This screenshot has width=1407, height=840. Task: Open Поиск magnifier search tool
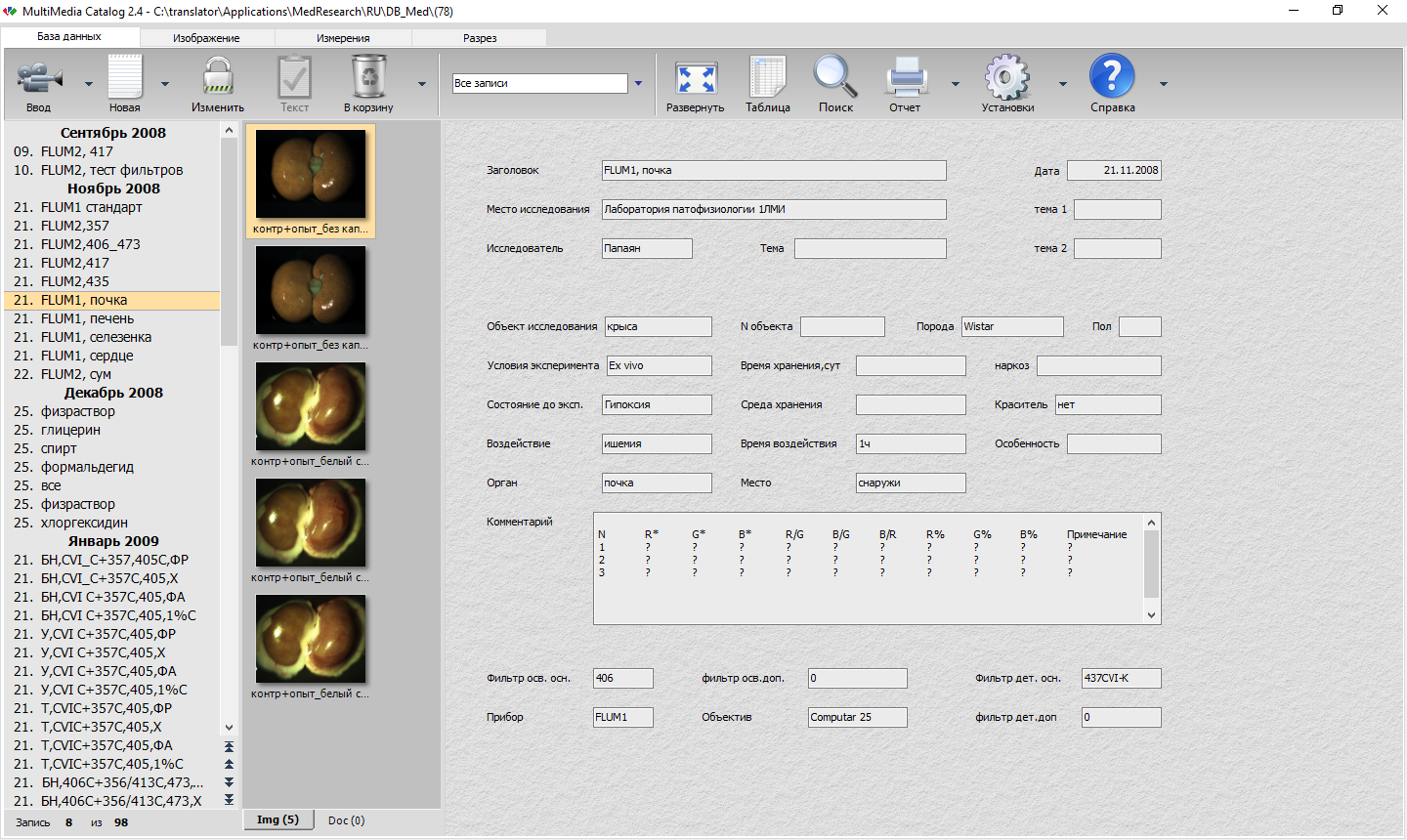pyautogui.click(x=835, y=78)
